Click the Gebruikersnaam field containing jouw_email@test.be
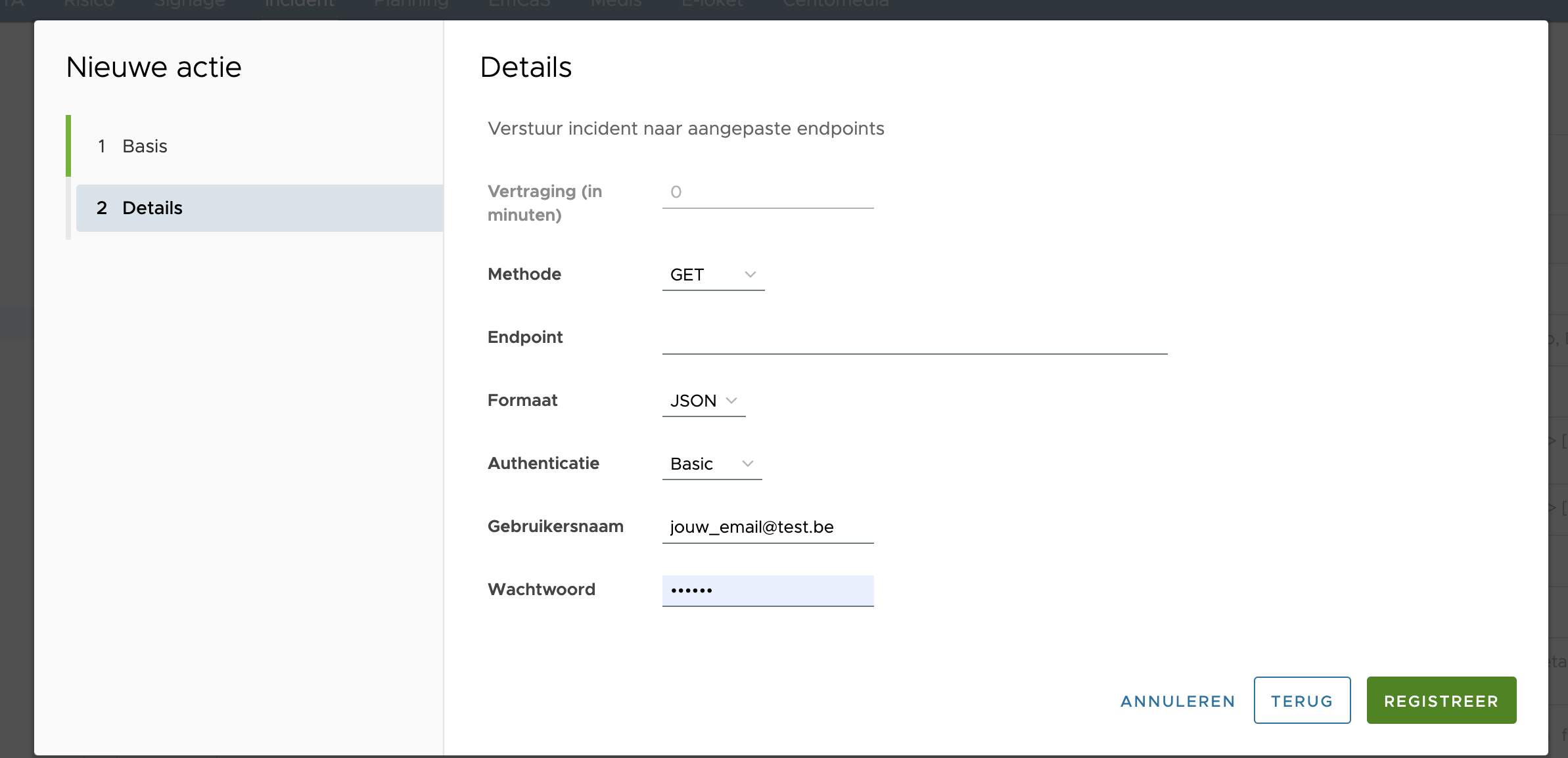 767,527
